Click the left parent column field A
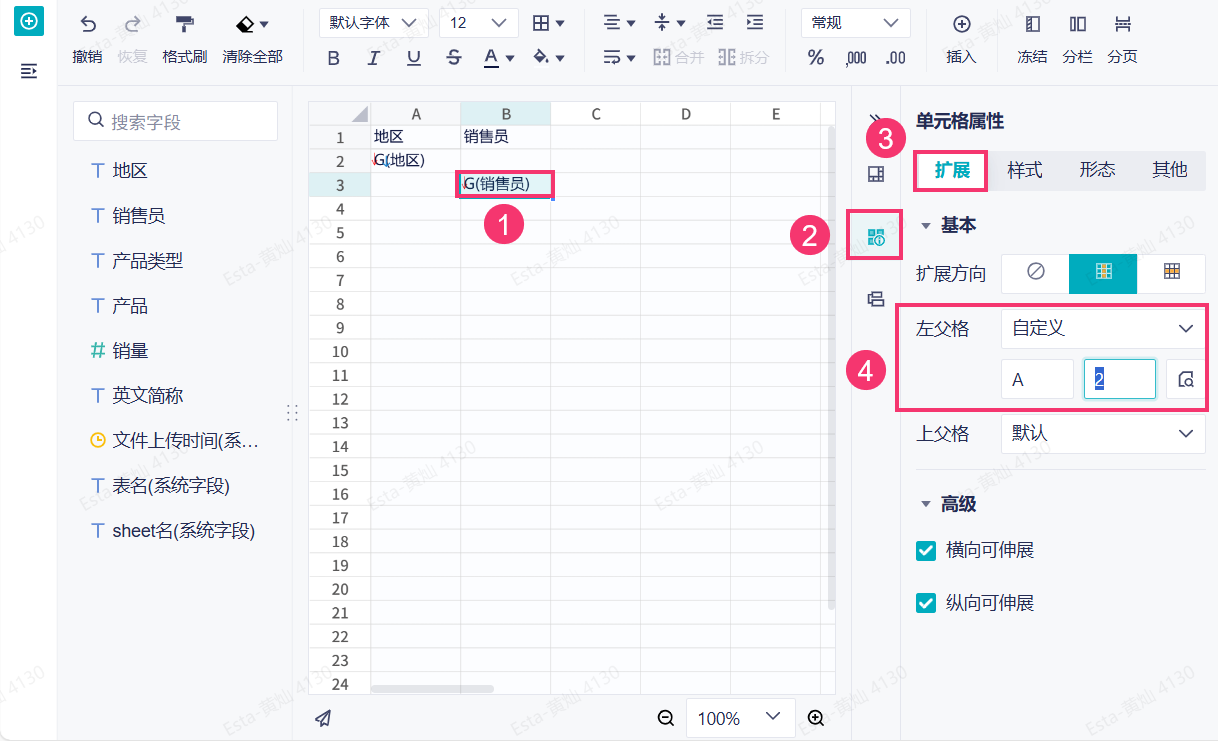Screen dimensions: 1218x741 pyautogui.click(x=1038, y=380)
